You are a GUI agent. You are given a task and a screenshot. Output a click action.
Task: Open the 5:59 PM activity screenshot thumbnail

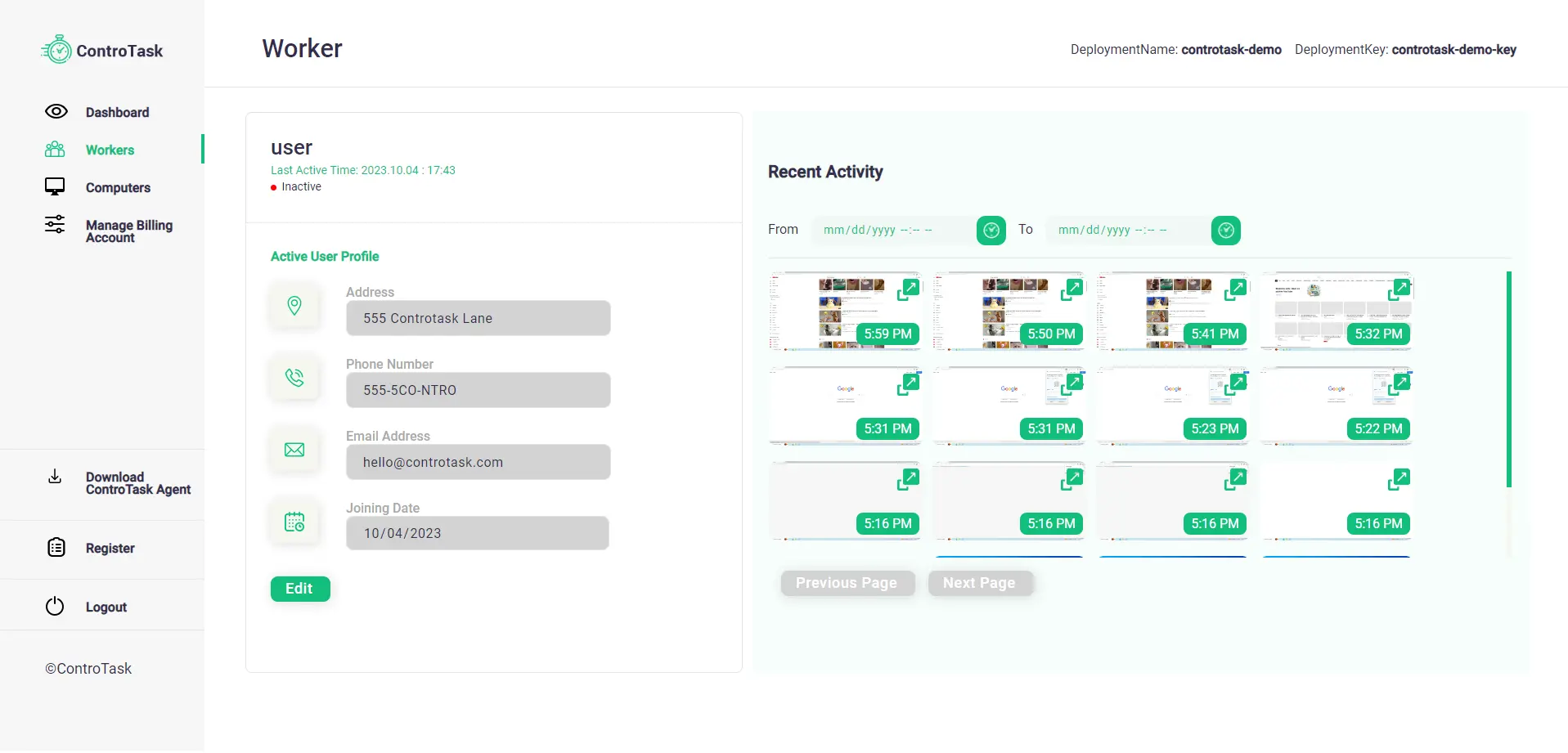[x=845, y=311]
